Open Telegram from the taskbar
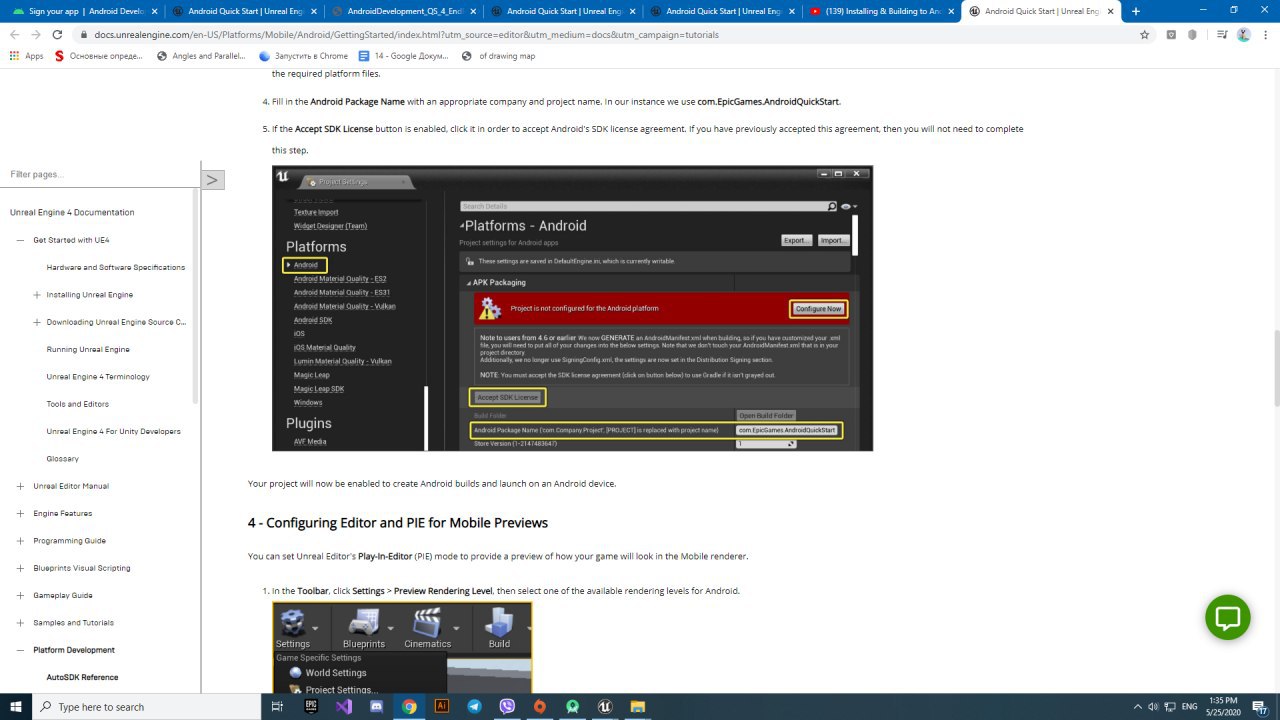 coord(474,706)
